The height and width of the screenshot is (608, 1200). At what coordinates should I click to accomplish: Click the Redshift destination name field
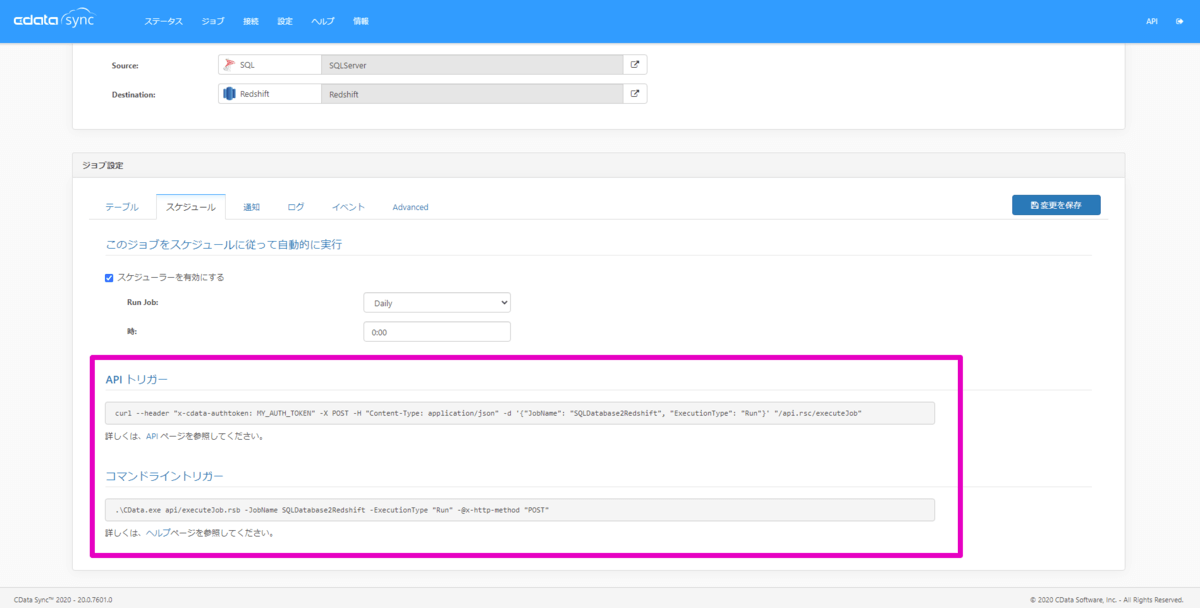pos(472,94)
